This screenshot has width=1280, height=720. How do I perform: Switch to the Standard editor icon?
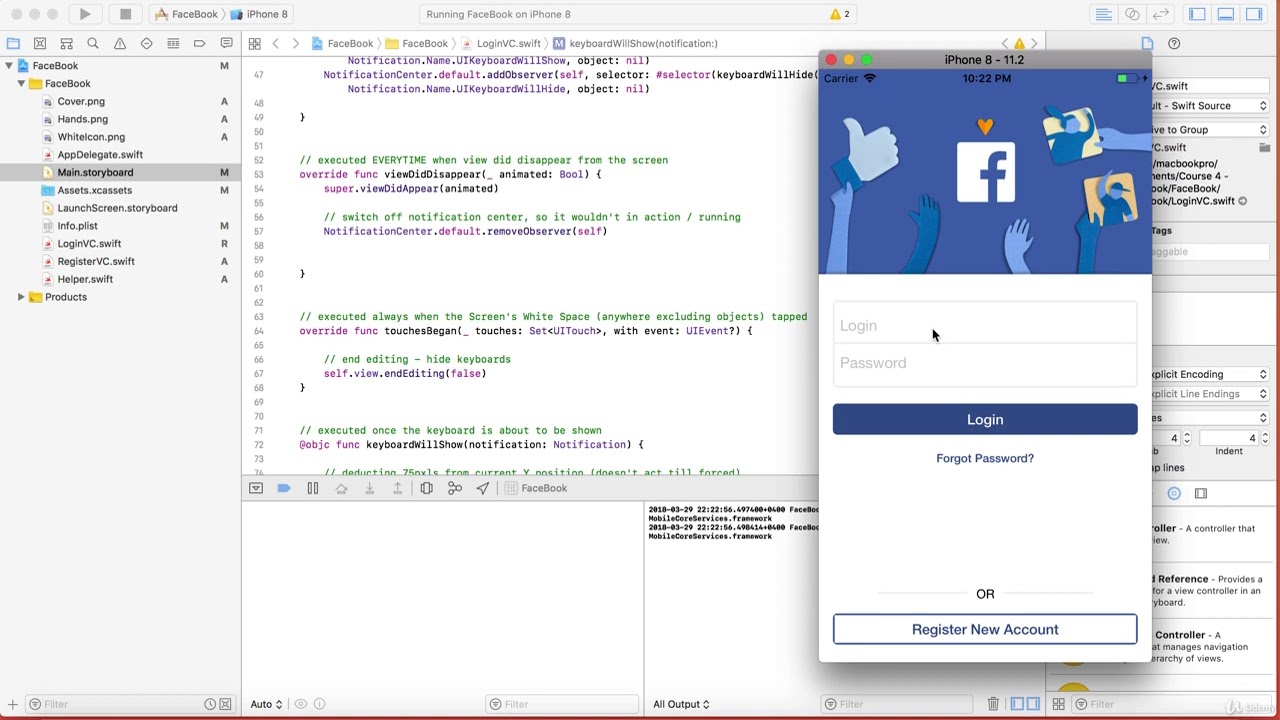point(1103,14)
